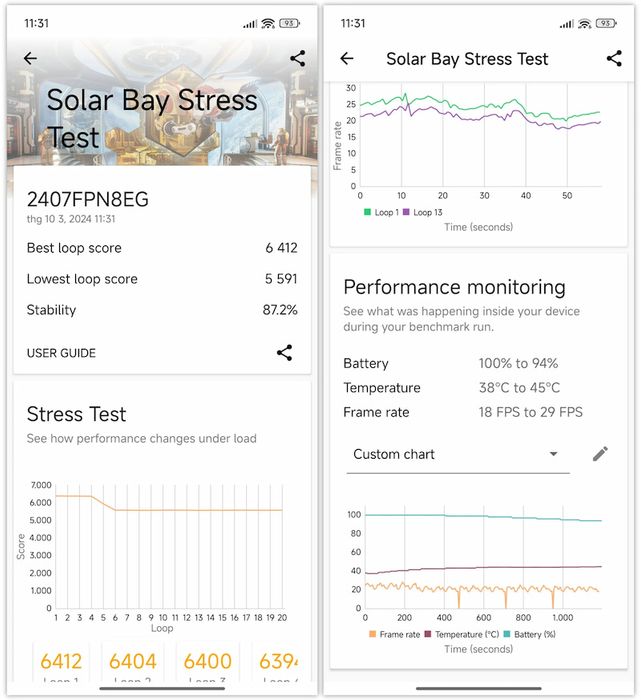Tap the Wi-Fi icon in left status bar
641x700 pixels.
[x=268, y=23]
